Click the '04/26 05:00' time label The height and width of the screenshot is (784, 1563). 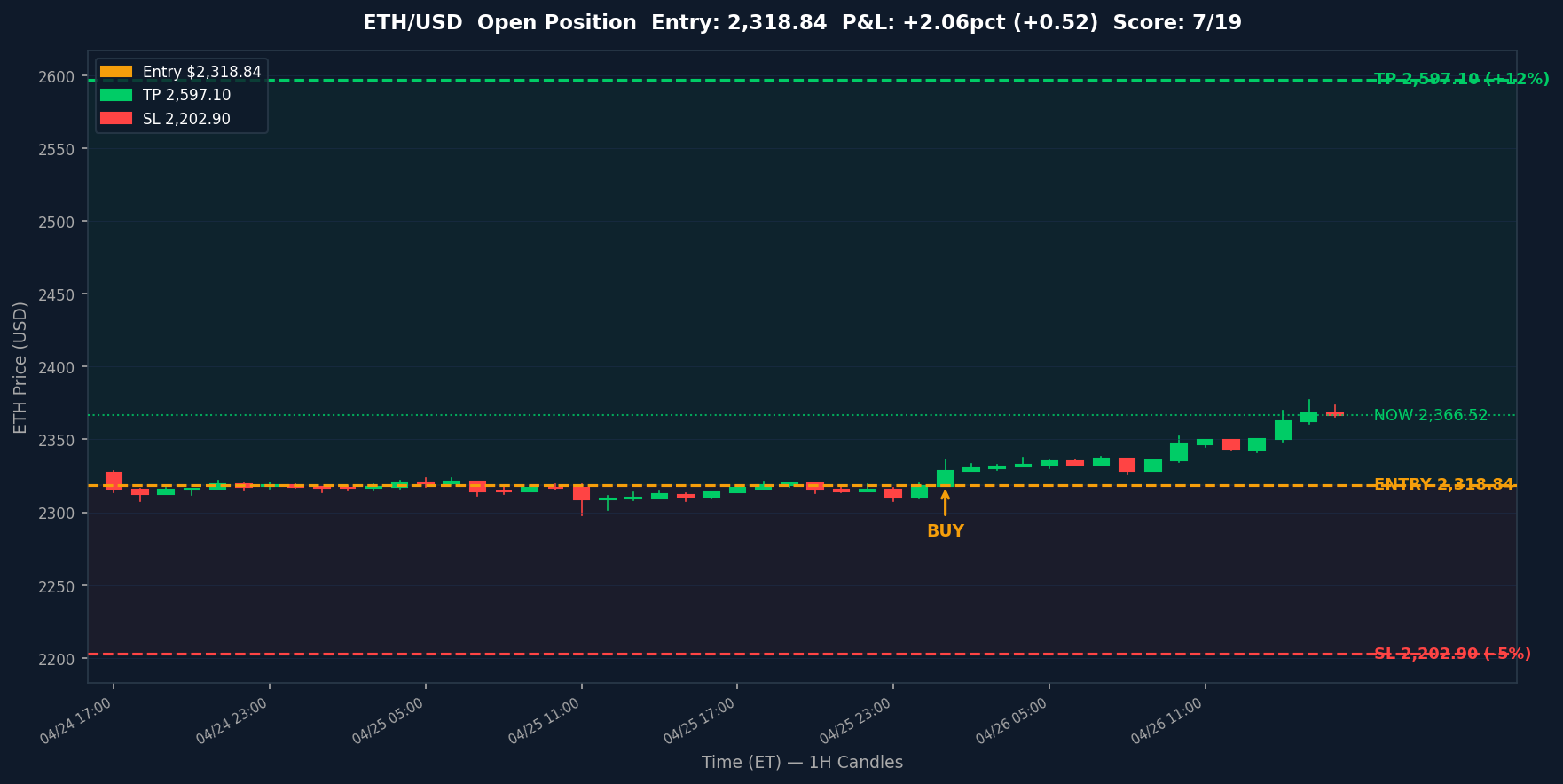click(x=1013, y=721)
